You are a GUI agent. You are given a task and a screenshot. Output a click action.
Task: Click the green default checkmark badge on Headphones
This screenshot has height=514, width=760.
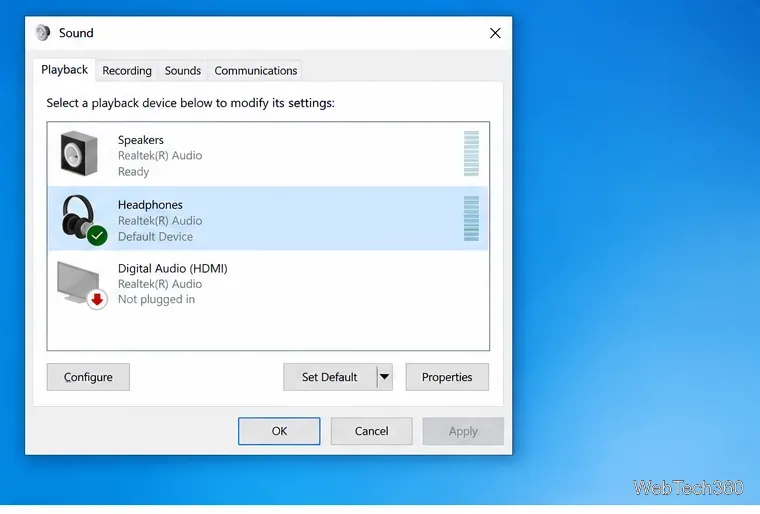[x=97, y=236]
